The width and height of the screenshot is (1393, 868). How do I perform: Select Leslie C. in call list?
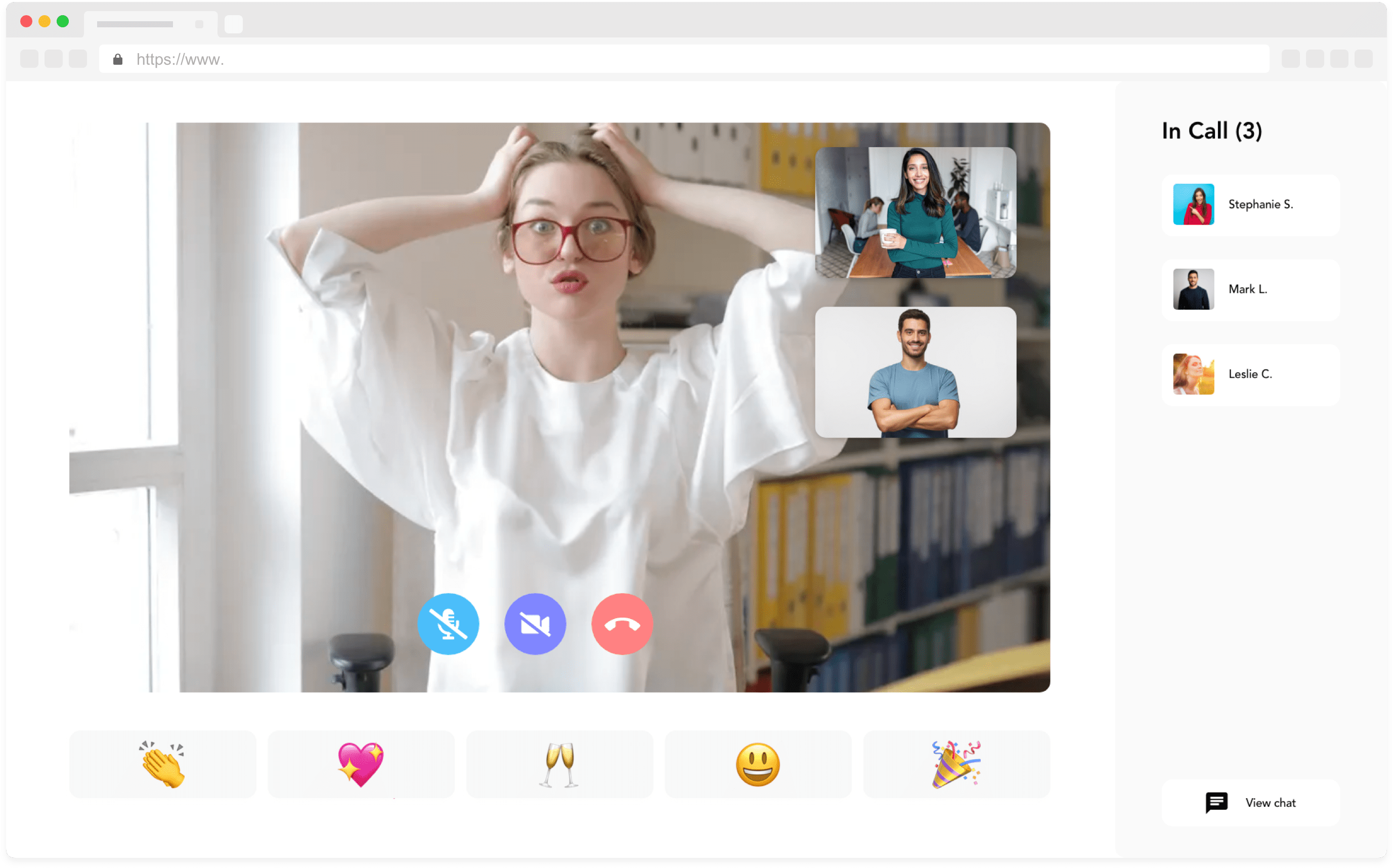pyautogui.click(x=1252, y=373)
